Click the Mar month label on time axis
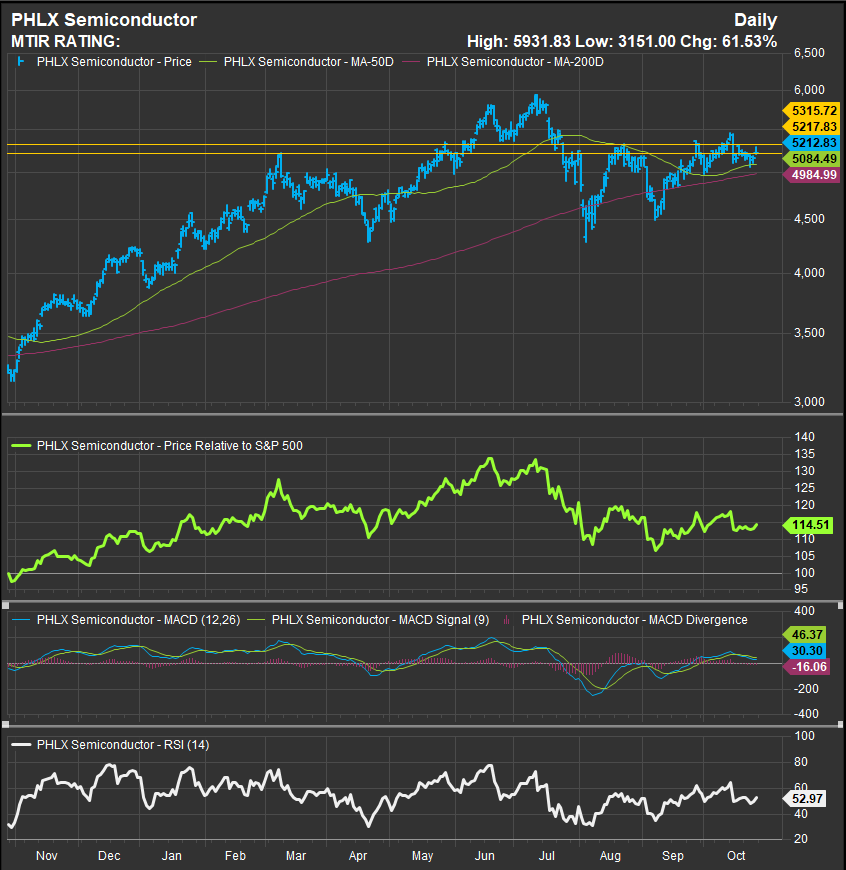 click(x=296, y=856)
